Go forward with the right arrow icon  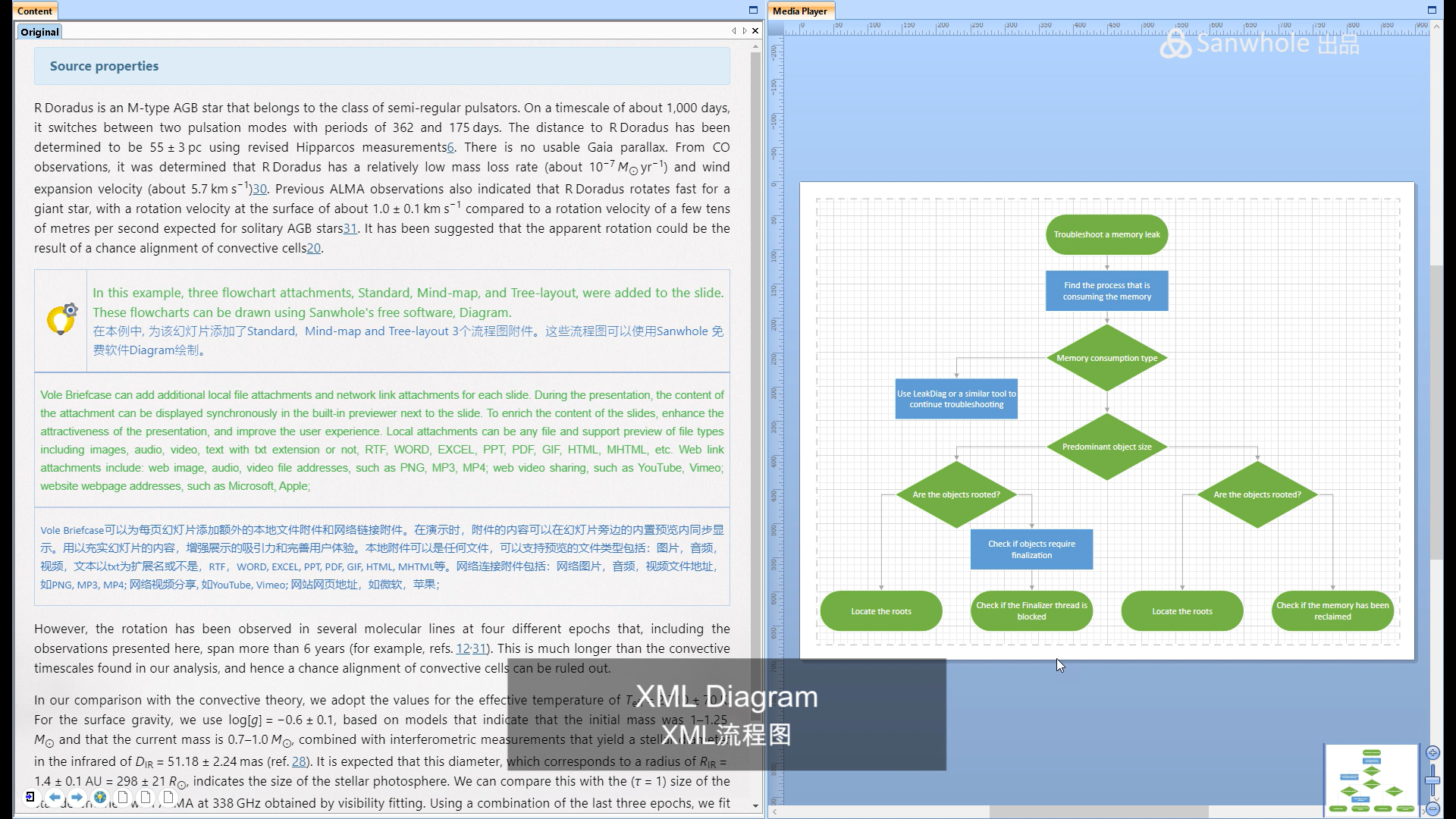77,797
